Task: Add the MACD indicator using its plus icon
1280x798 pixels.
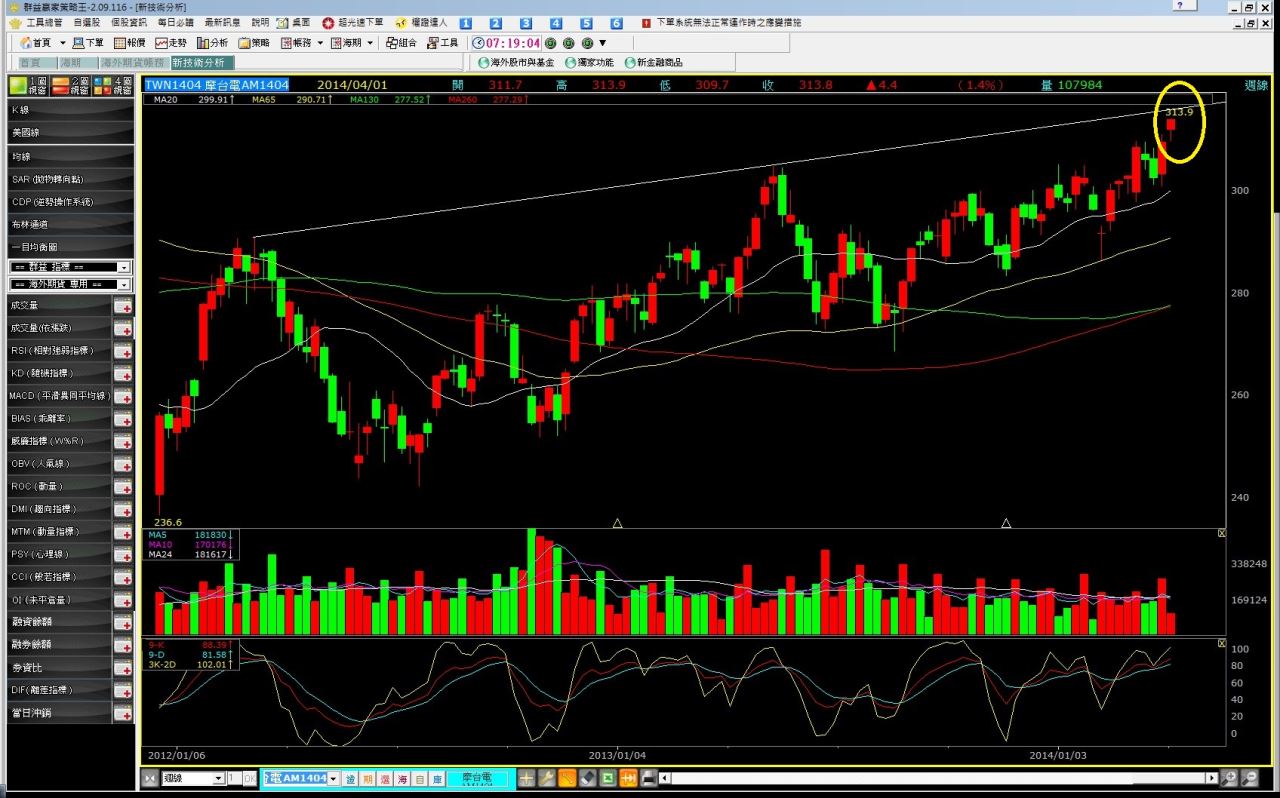Action: 123,396
